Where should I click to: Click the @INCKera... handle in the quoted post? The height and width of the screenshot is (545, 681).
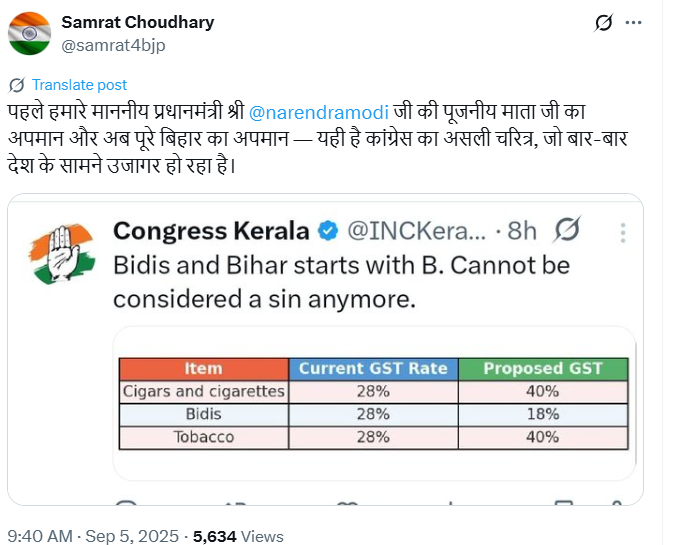(x=416, y=231)
